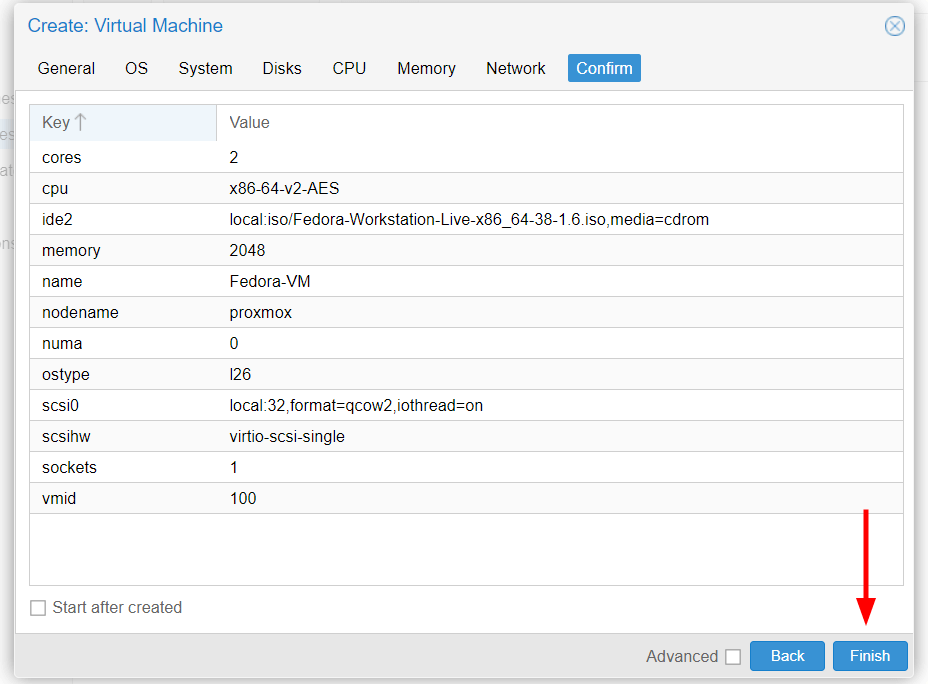
Task: Switch to the CPU tab
Action: pos(349,68)
